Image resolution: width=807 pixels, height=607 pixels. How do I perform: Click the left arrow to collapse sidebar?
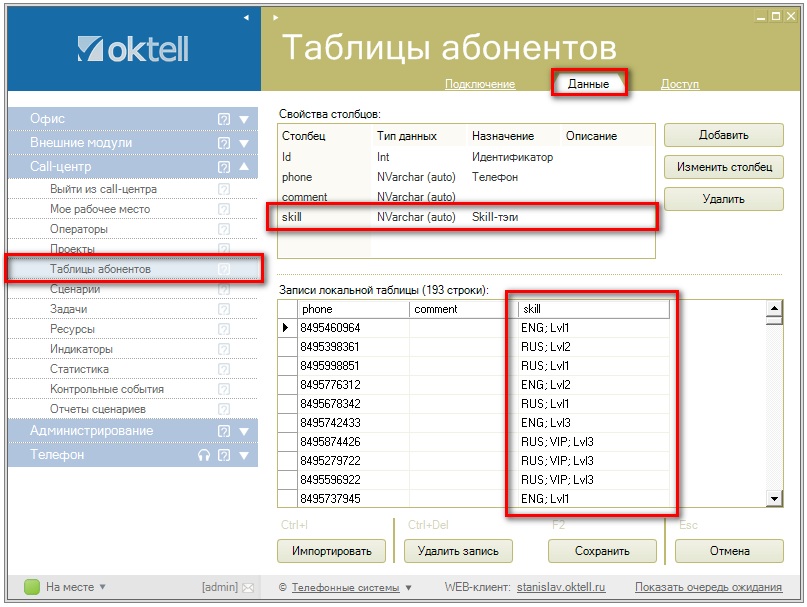[246, 18]
